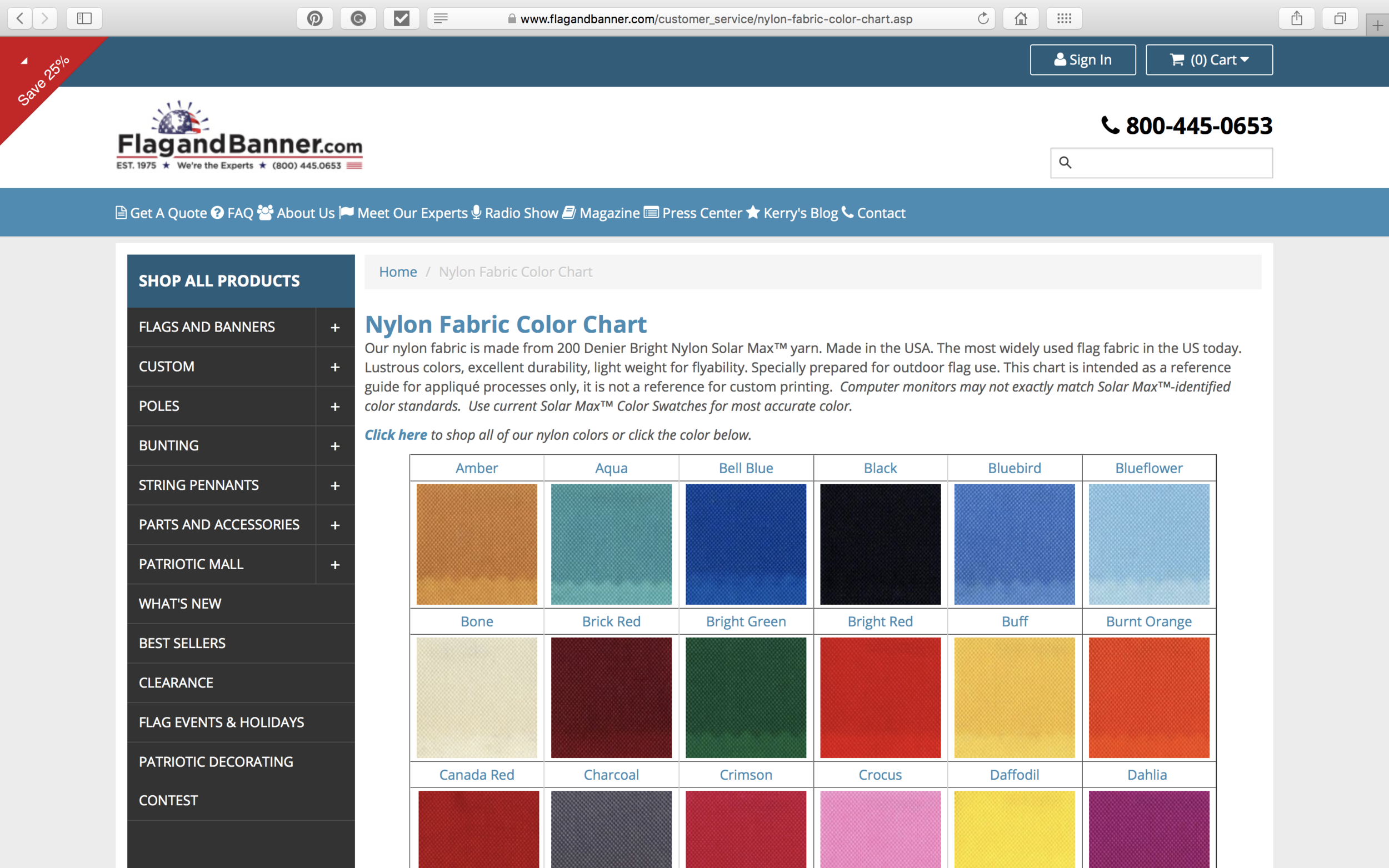The height and width of the screenshot is (868, 1389).
Task: Click the FlagandBanner.com logo
Action: [239, 136]
